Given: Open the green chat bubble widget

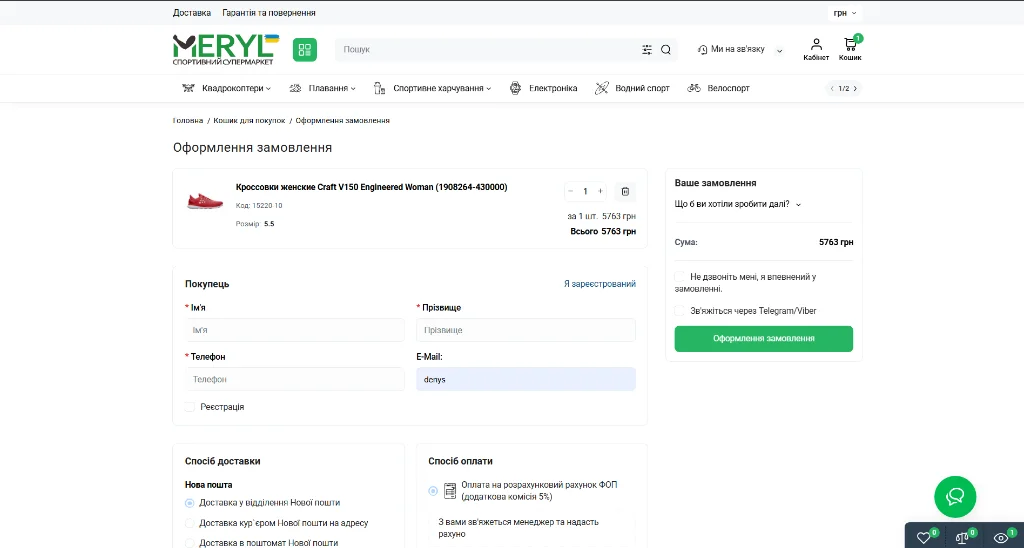Looking at the screenshot, I should pos(955,497).
